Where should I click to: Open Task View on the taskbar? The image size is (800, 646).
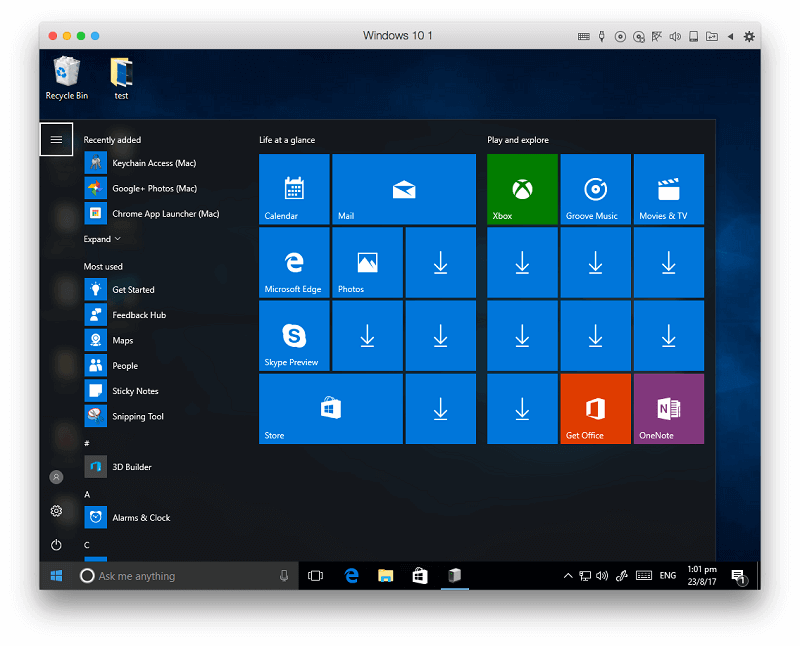click(315, 576)
